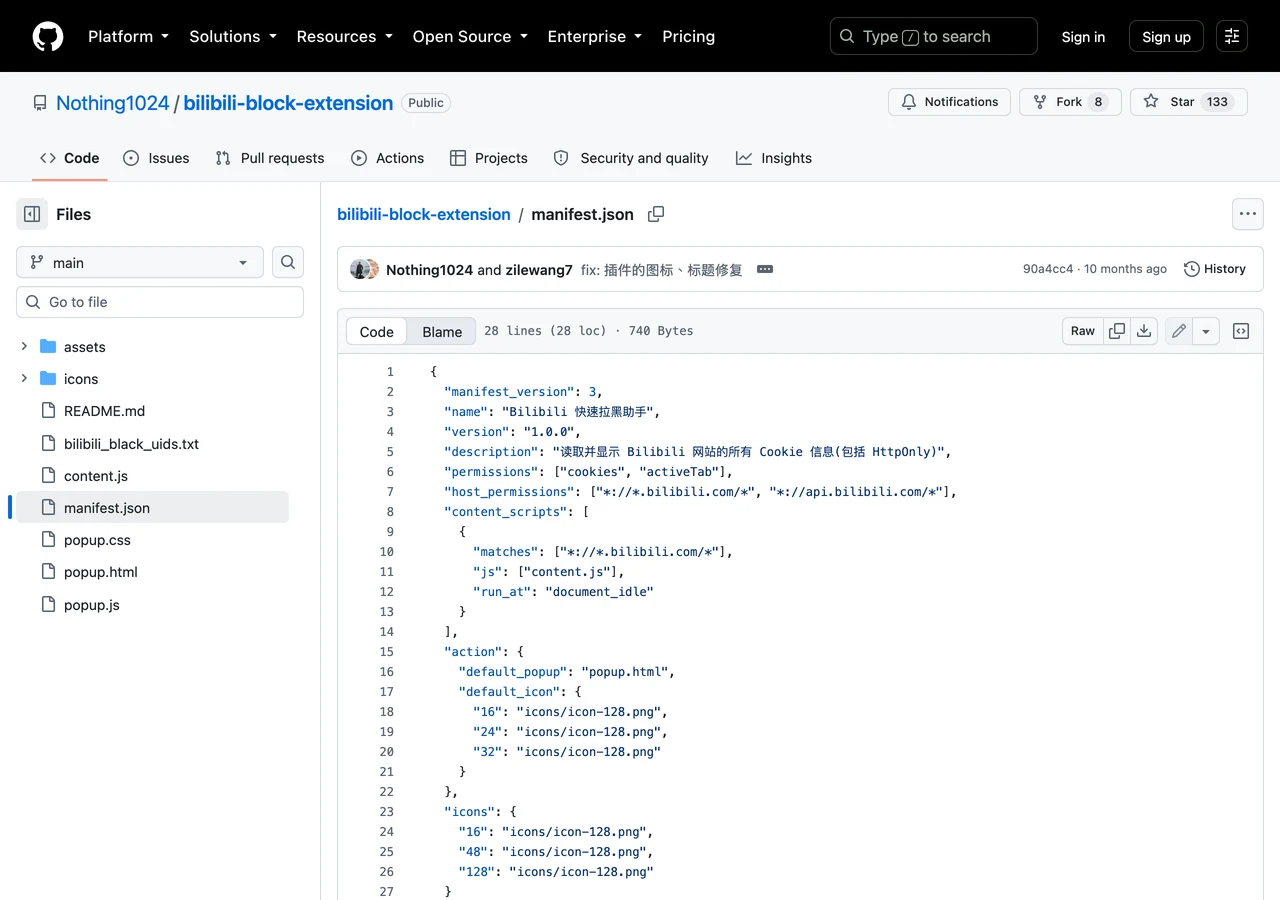Copy raw file contents
The height and width of the screenshot is (900, 1280).
coord(1117,331)
